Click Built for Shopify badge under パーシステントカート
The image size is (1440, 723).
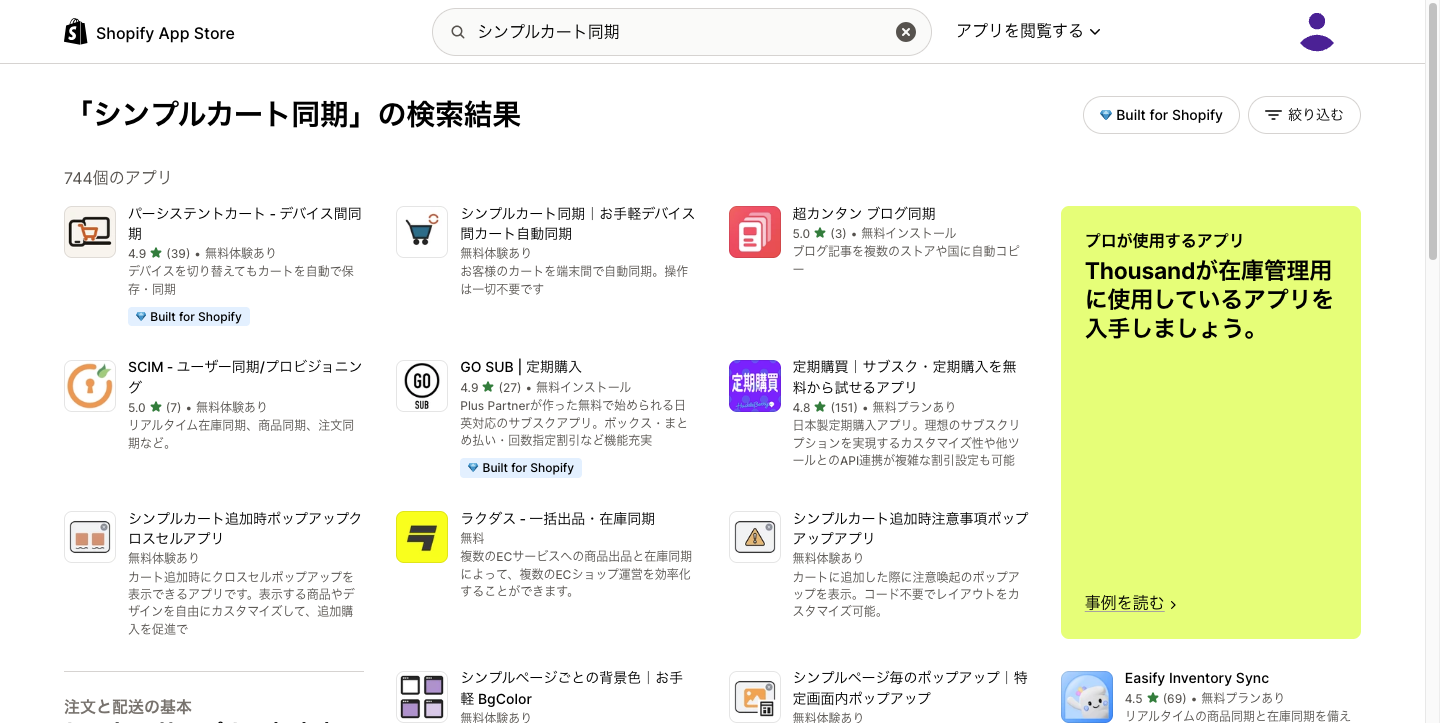point(188,316)
